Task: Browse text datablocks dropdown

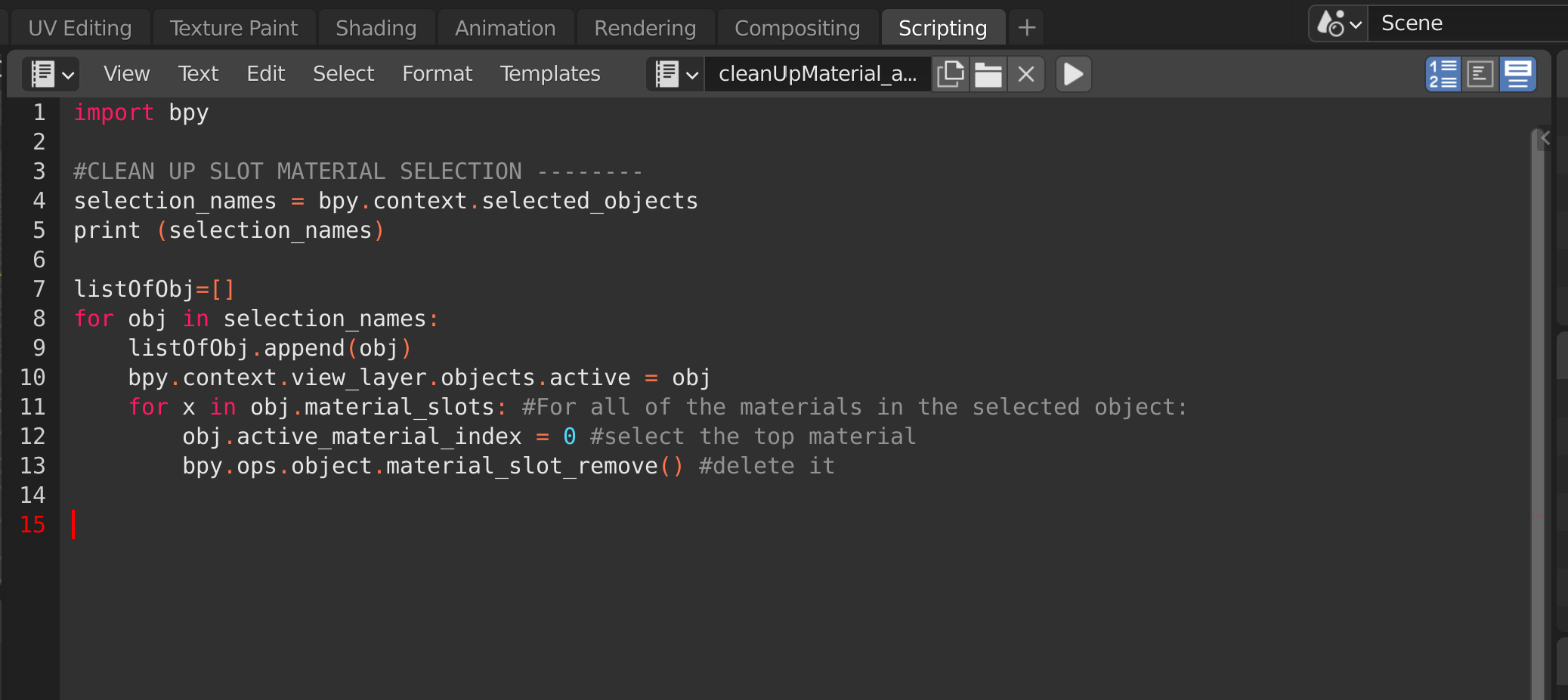Action: (676, 74)
